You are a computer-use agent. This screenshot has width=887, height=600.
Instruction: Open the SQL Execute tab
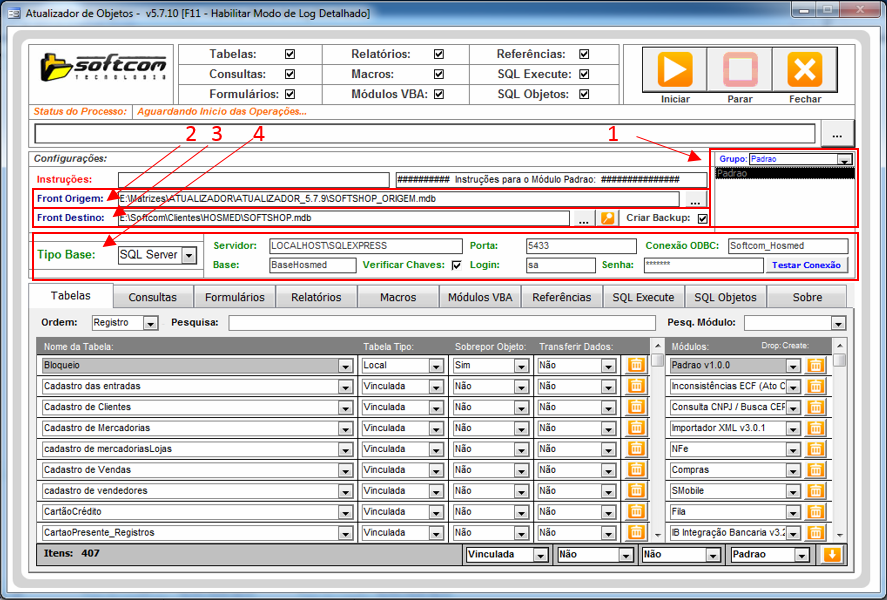[643, 297]
